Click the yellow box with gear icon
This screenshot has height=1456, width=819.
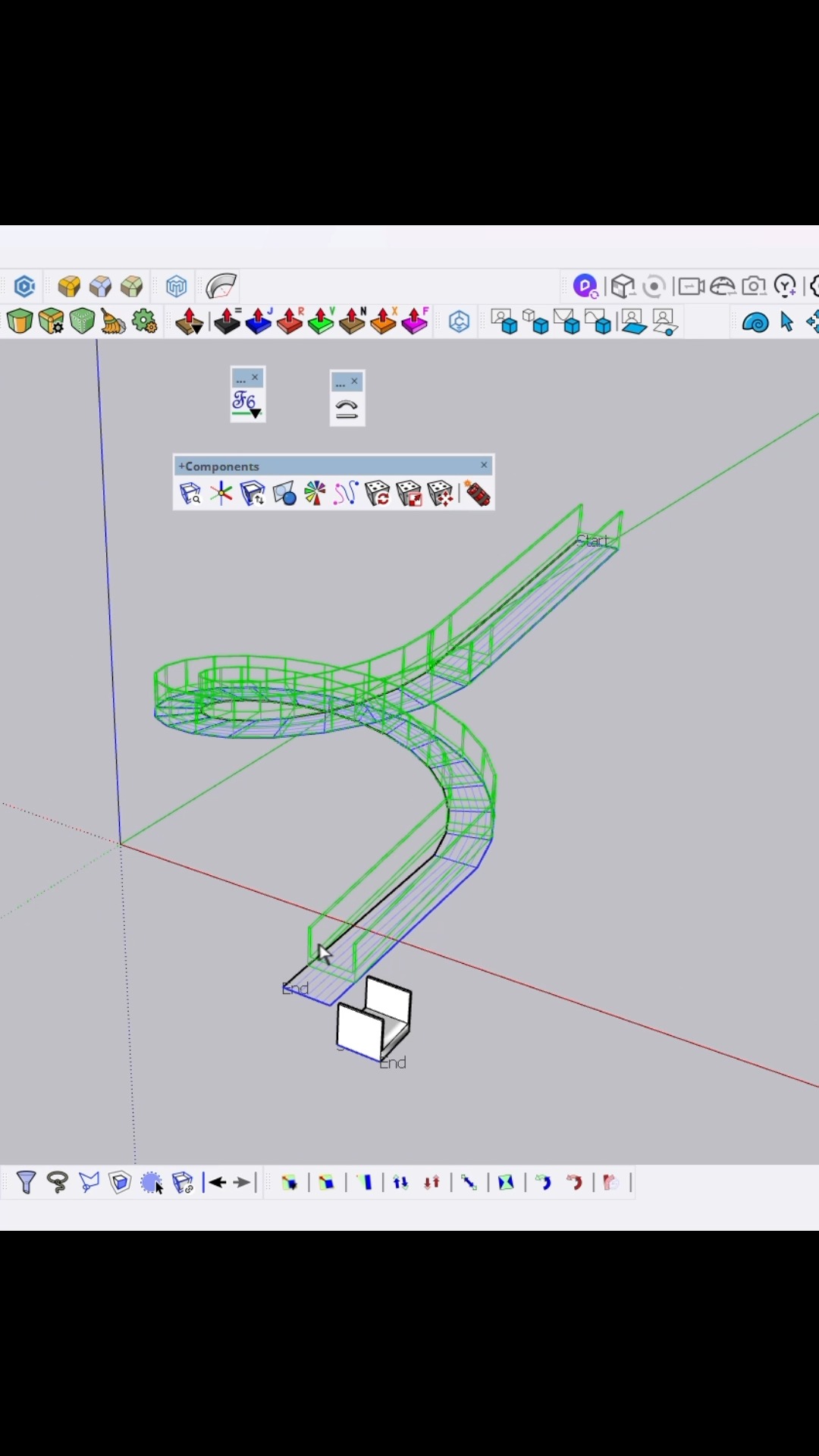(52, 322)
